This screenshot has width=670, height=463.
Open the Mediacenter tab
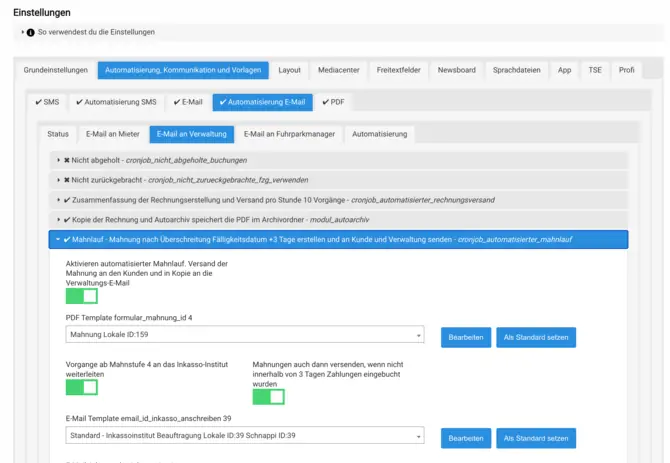click(338, 70)
